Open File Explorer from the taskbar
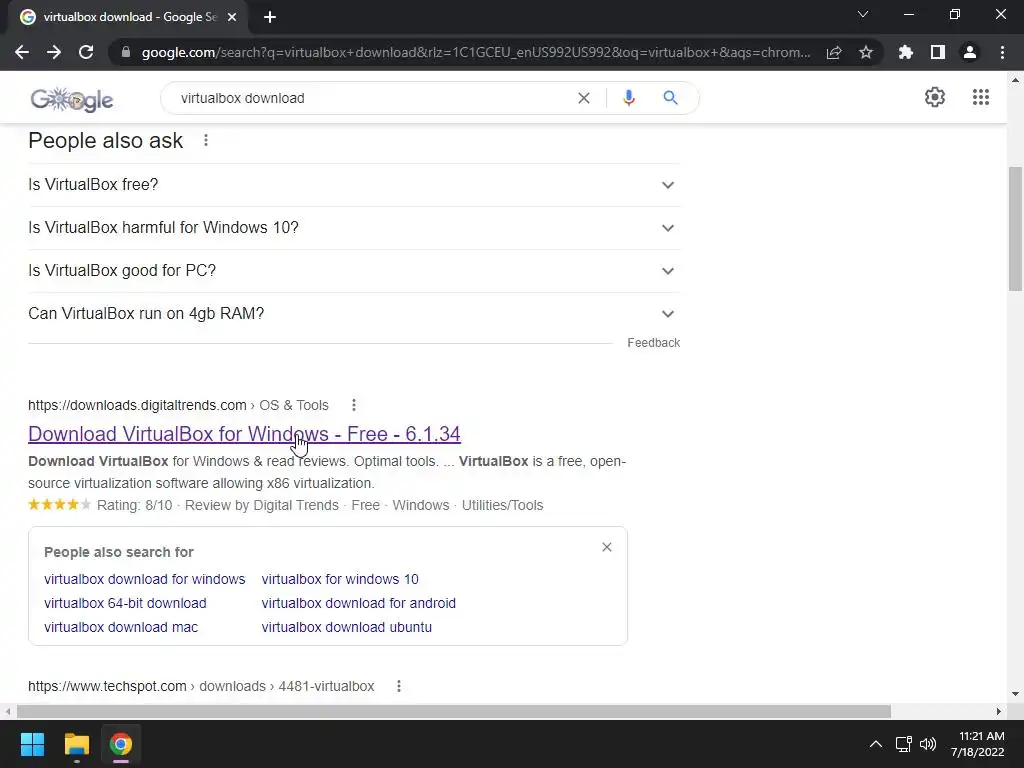The image size is (1024, 768). (76, 744)
